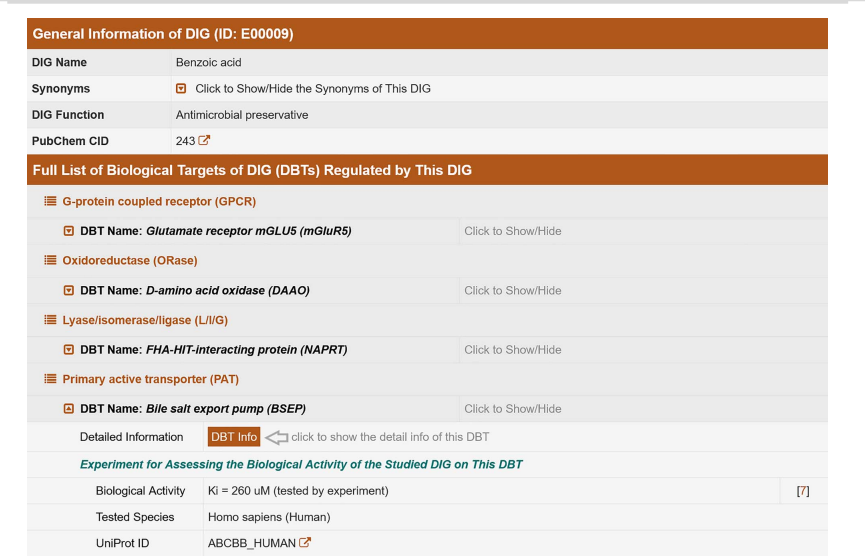The height and width of the screenshot is (559, 865).
Task: Click list icon beside Primary active transporter
Action: (50, 379)
